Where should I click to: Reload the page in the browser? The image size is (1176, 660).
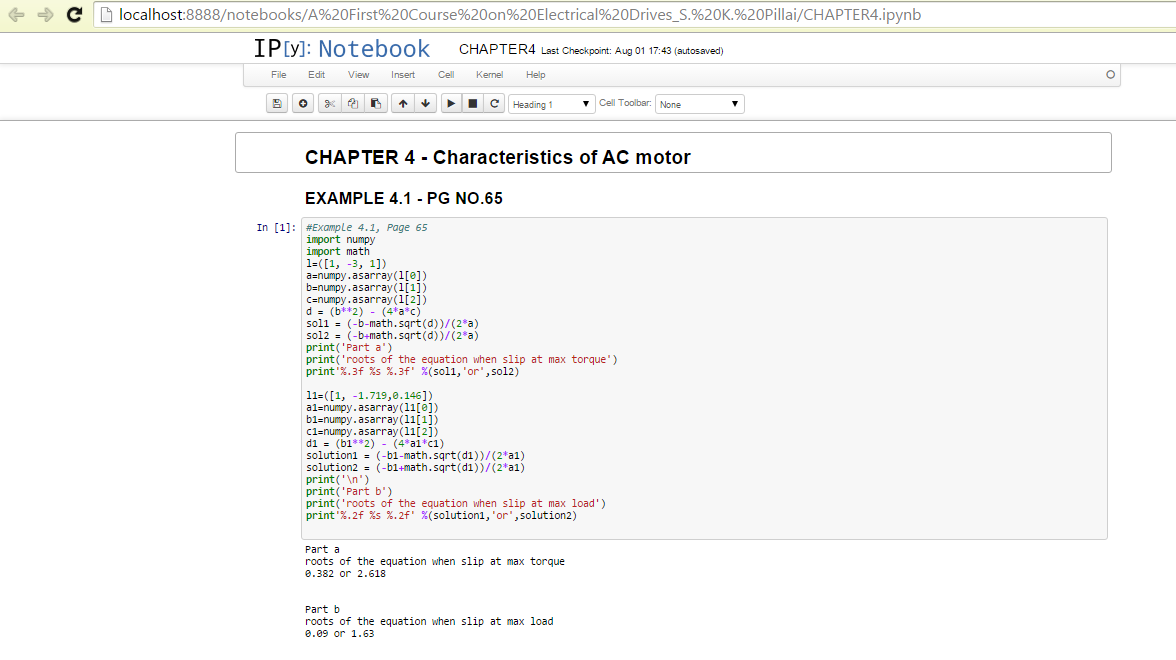74,15
